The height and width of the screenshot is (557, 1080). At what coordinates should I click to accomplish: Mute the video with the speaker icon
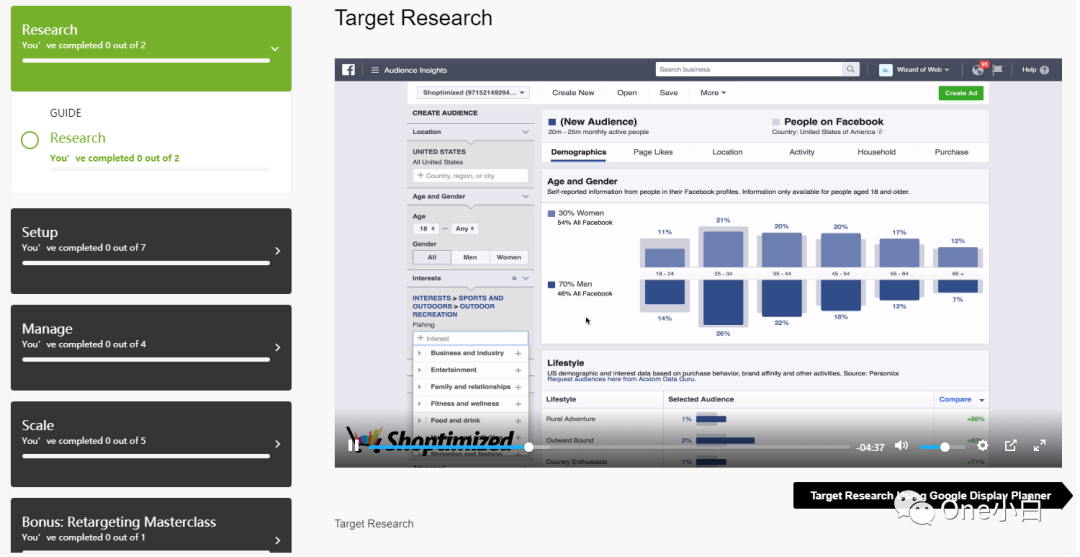point(901,446)
